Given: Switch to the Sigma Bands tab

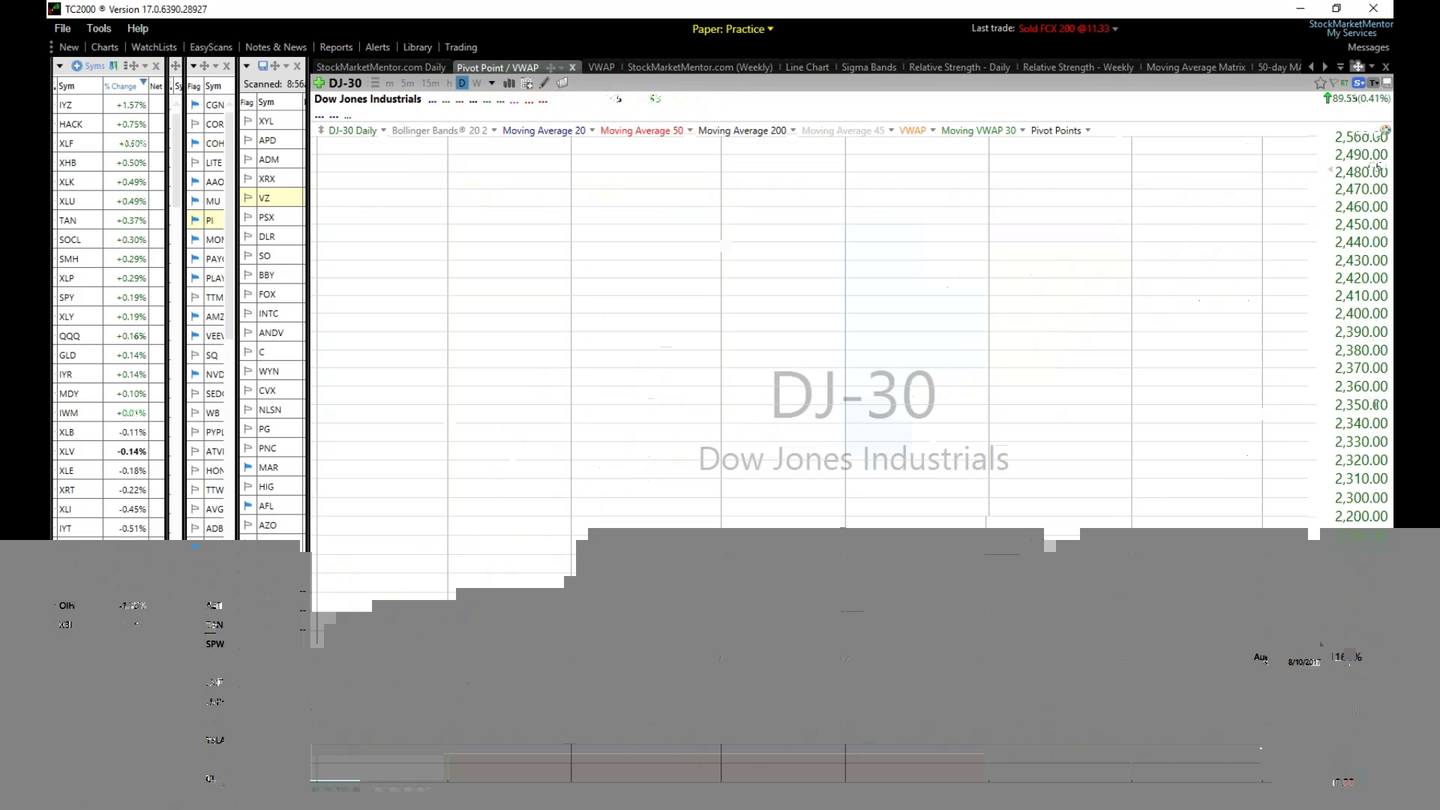Looking at the screenshot, I should 868,67.
